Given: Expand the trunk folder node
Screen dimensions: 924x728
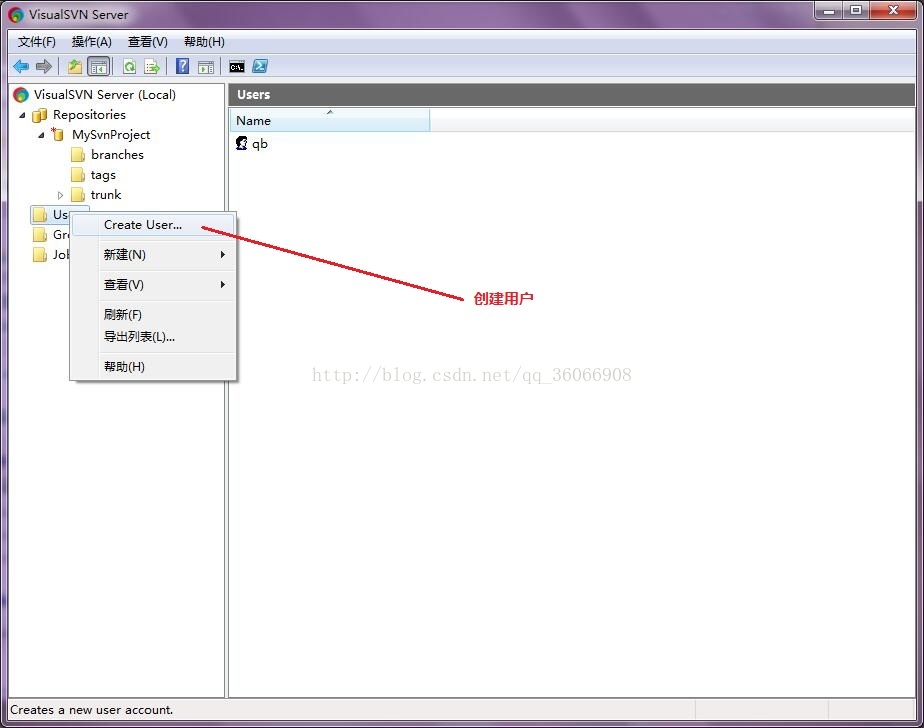Looking at the screenshot, I should 60,195.
